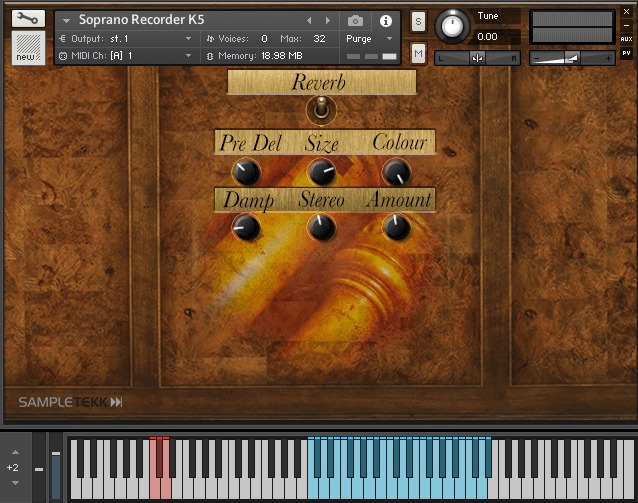The height and width of the screenshot is (503, 638).
Task: Open instrument name dropdown for Soprano Recorder K5
Action: 66,21
